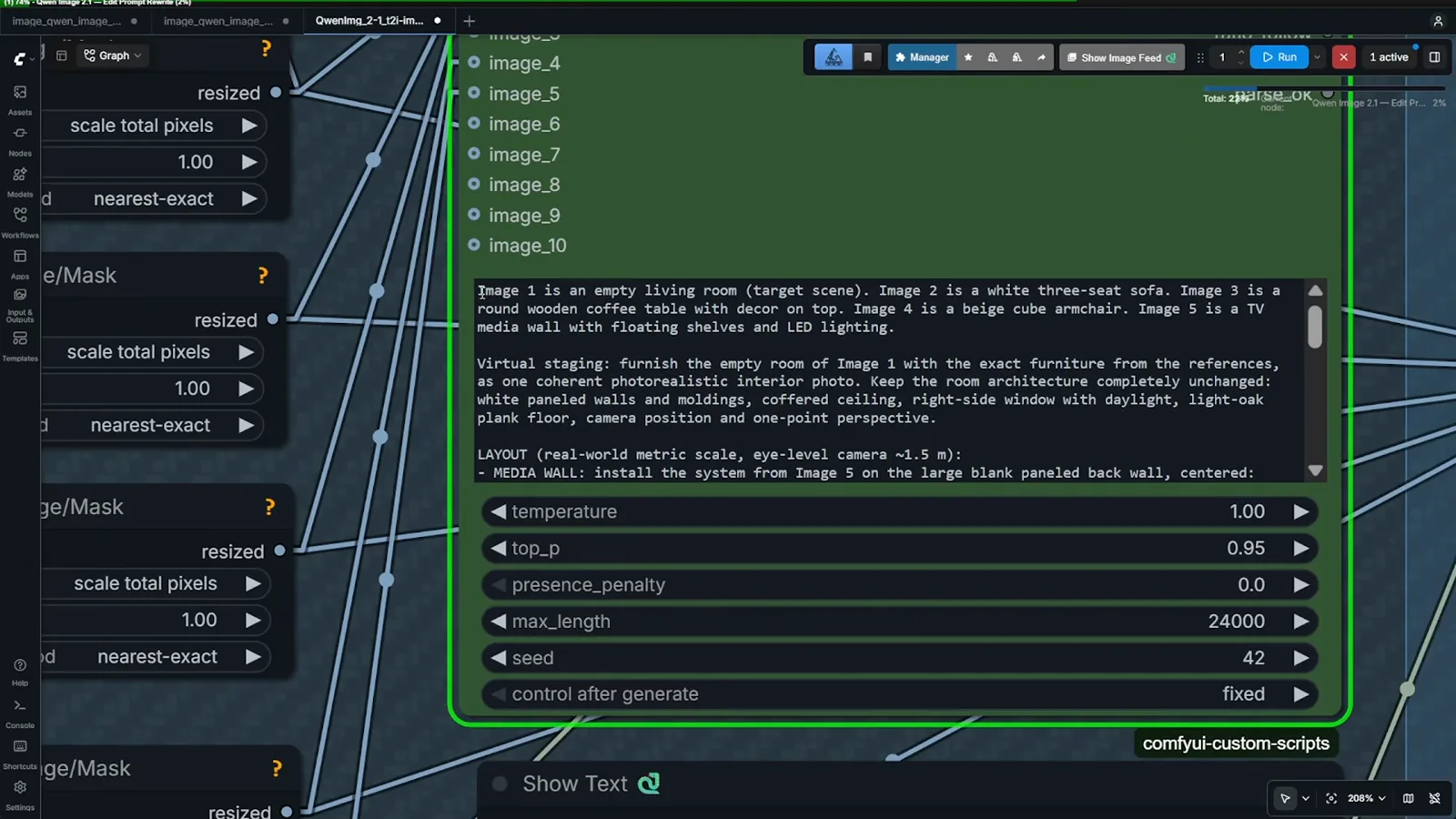The width and height of the screenshot is (1456, 819).
Task: Toggle link visibility icon in the bottom right
Action: click(1434, 798)
